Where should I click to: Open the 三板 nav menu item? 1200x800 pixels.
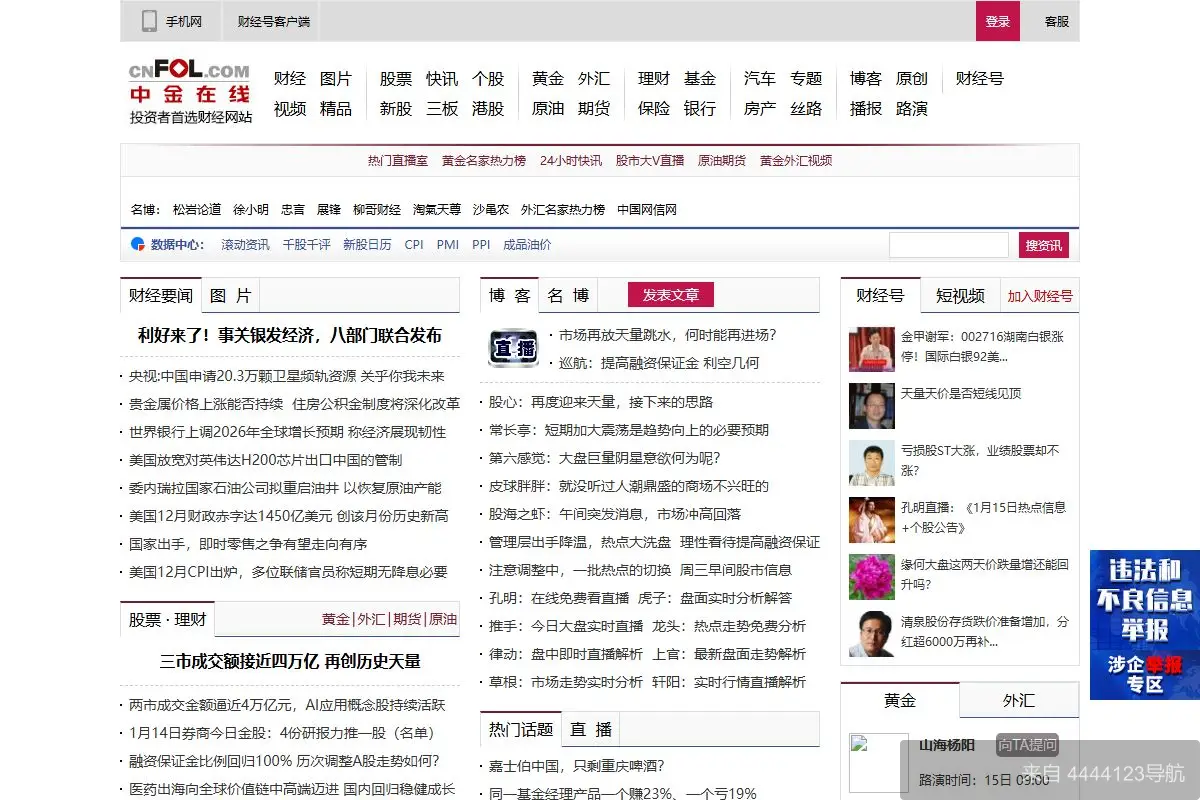[x=442, y=108]
